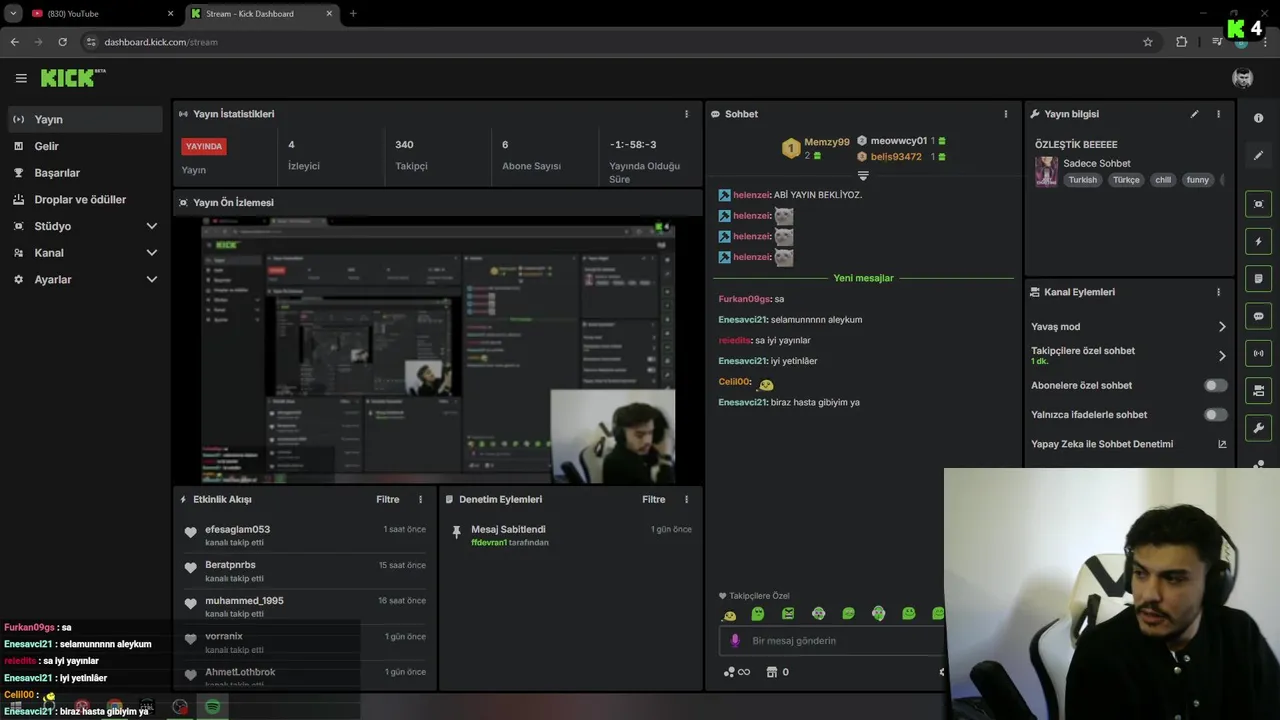
Task: Switch to Stream - Kick Dashboard tab
Action: pyautogui.click(x=262, y=14)
